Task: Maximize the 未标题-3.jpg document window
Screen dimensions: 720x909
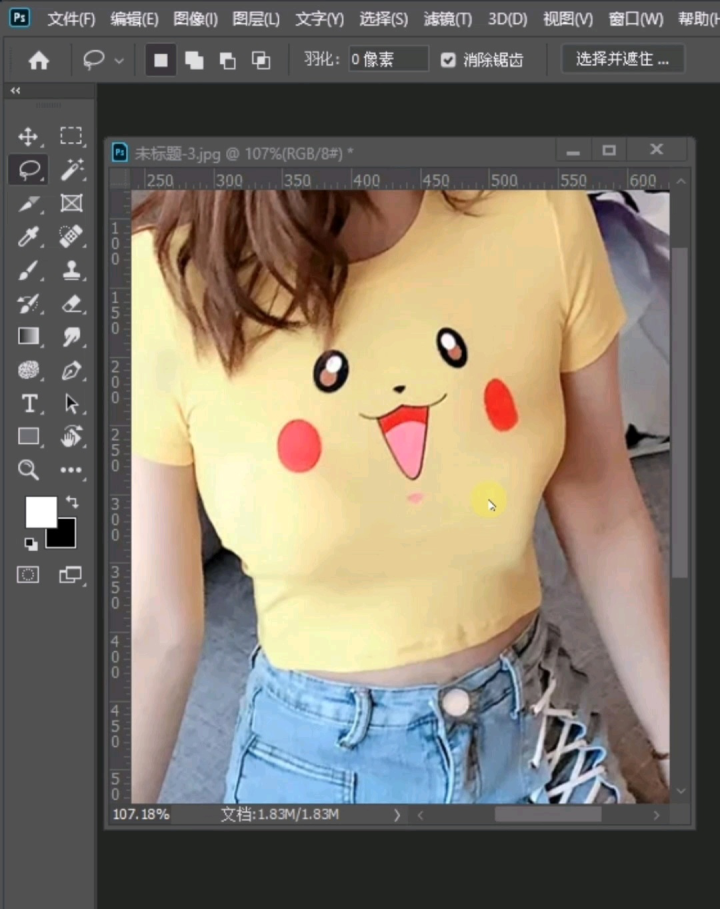Action: point(609,151)
